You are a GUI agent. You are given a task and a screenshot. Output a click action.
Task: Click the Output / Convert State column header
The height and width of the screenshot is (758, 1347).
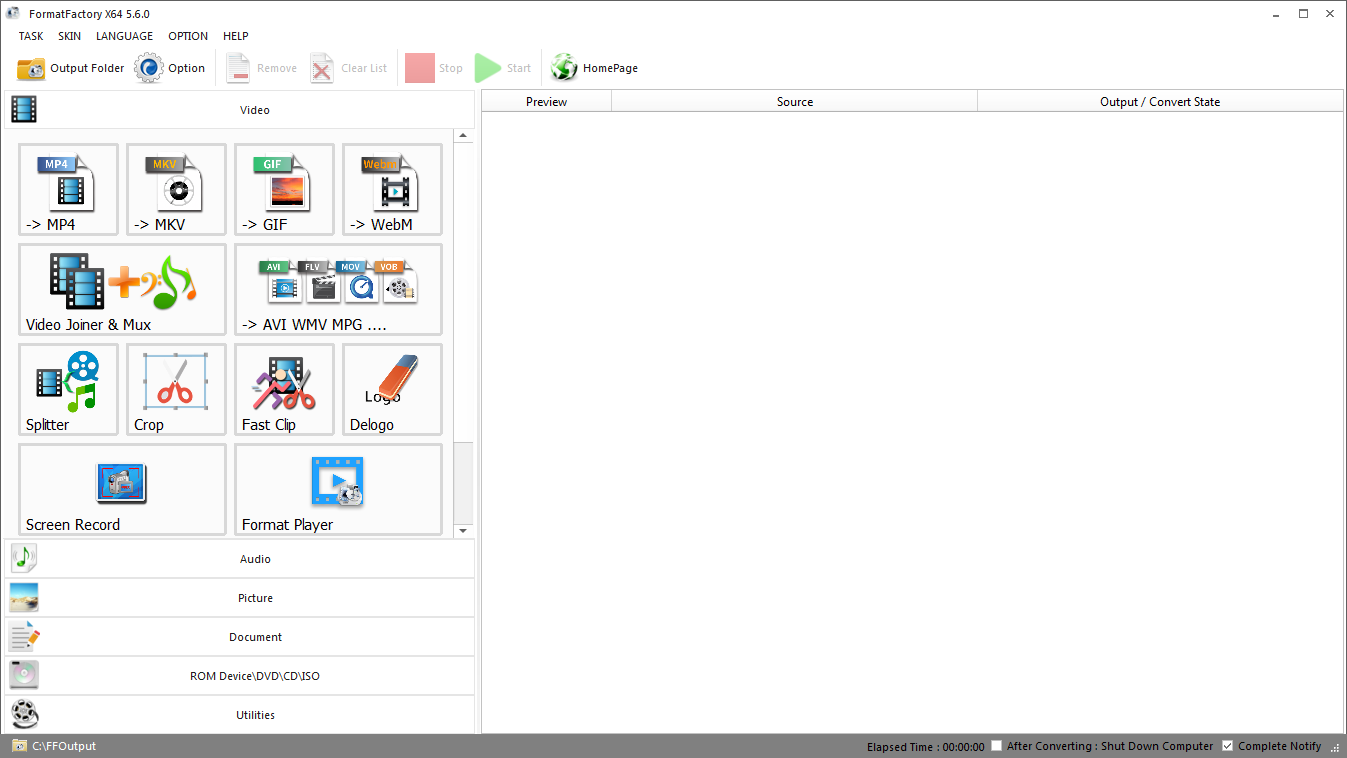pyautogui.click(x=1160, y=101)
